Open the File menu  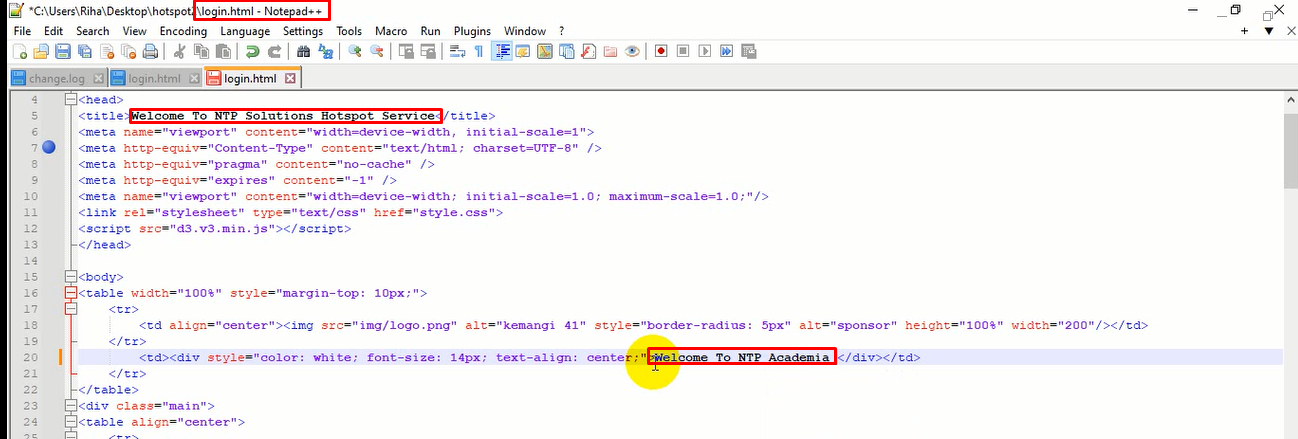click(23, 31)
